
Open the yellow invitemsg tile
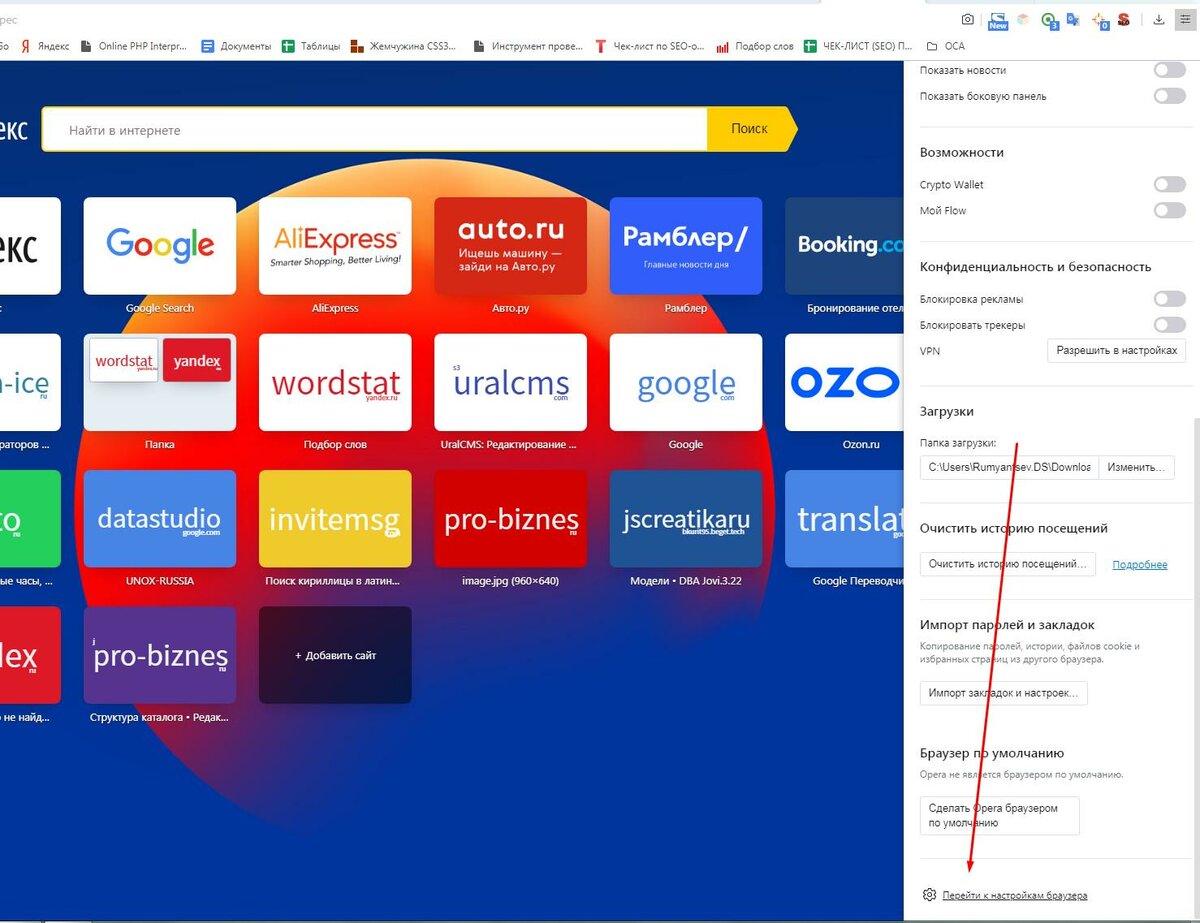pyautogui.click(x=335, y=519)
